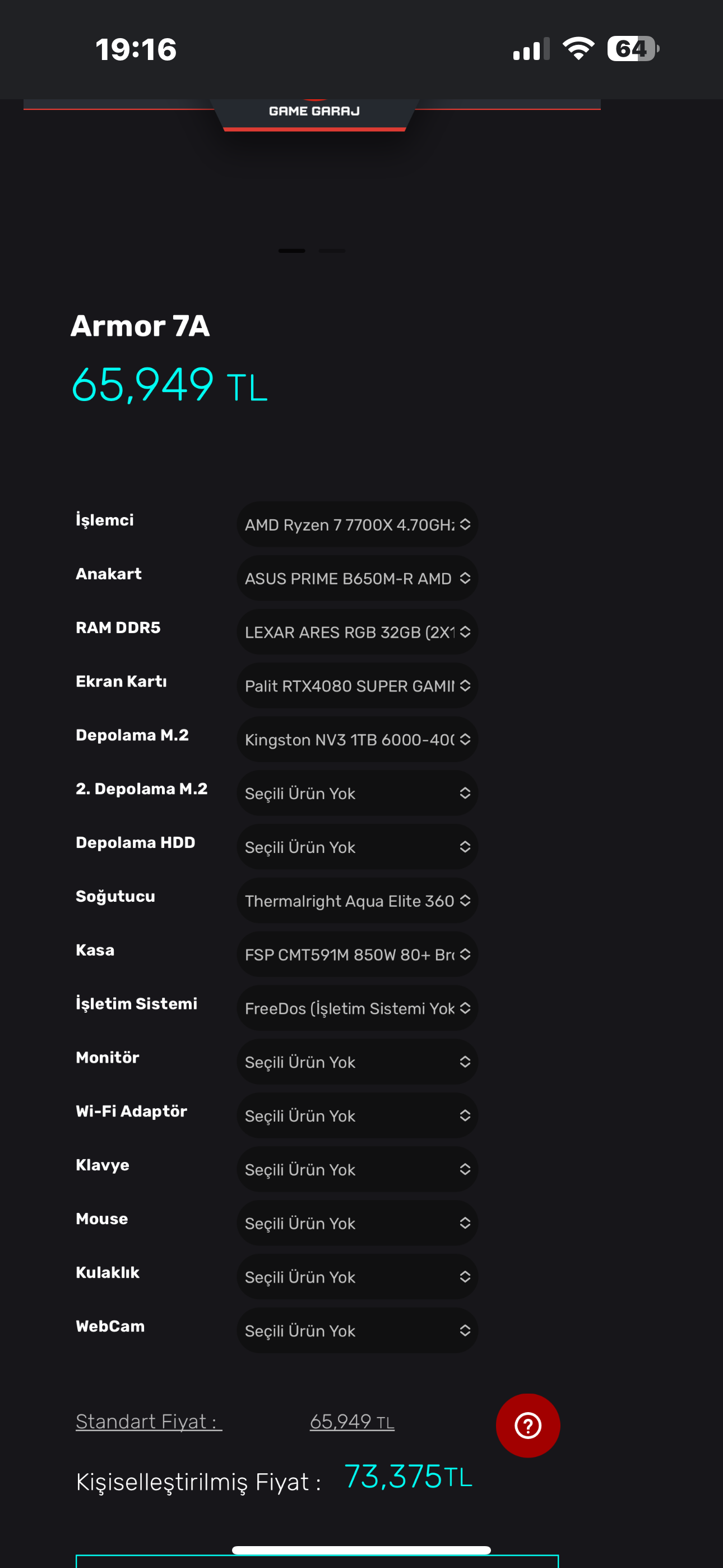Tap the Game Garaj logo
The width and height of the screenshot is (723, 1568).
click(314, 111)
